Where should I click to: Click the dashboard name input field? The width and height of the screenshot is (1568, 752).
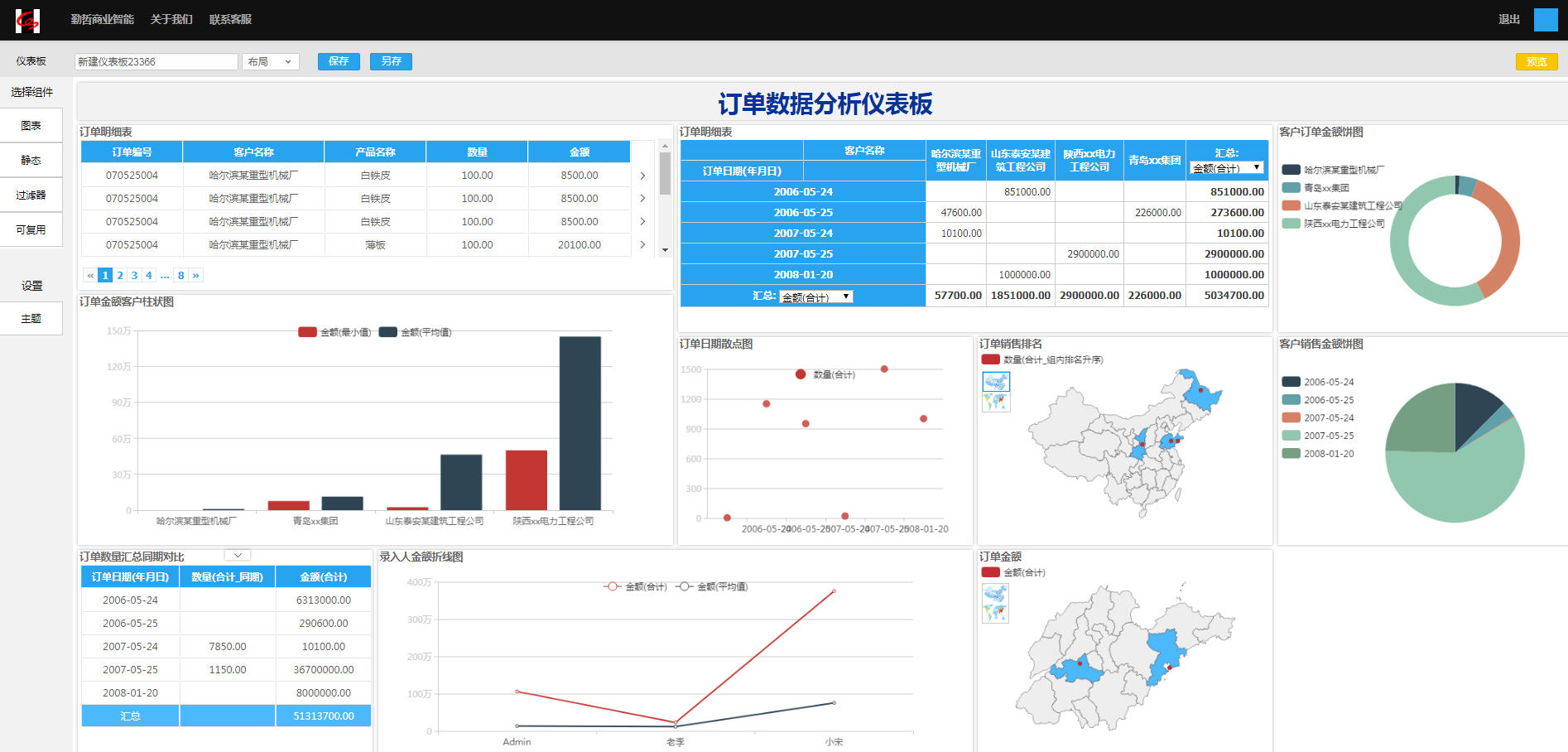(x=156, y=61)
